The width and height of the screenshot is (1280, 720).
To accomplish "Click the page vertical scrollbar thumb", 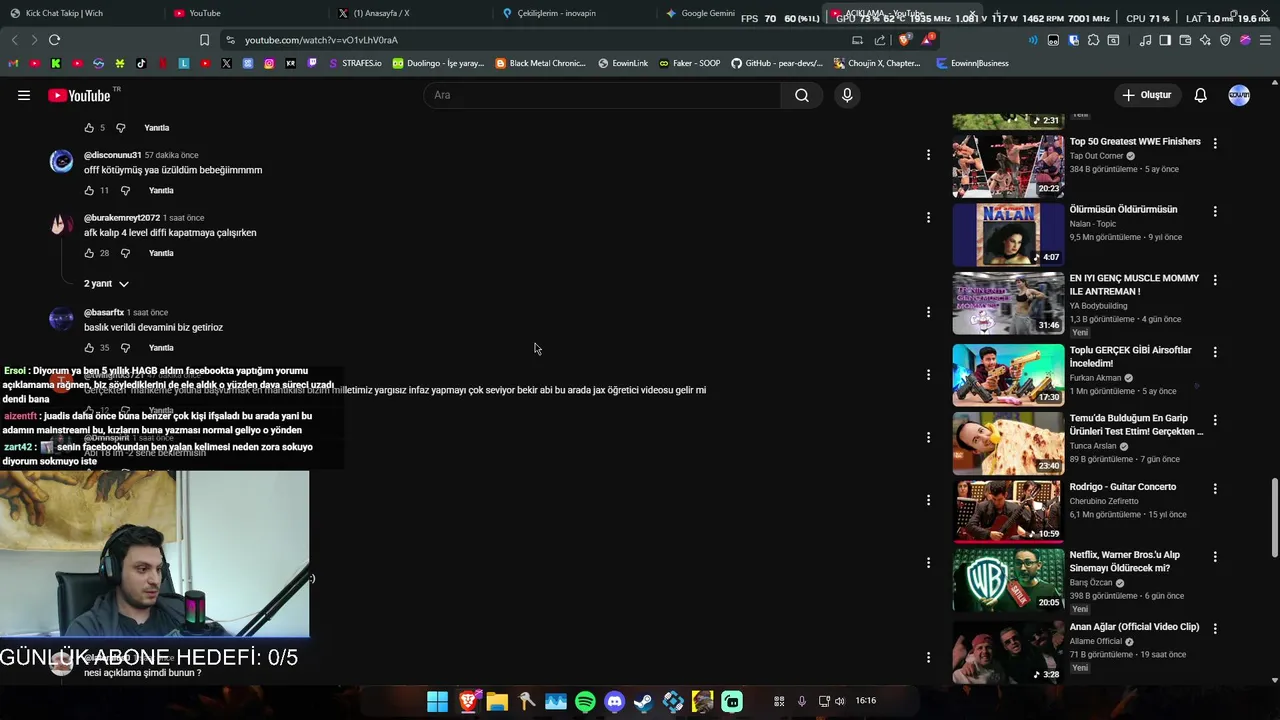I will pyautogui.click(x=1274, y=518).
